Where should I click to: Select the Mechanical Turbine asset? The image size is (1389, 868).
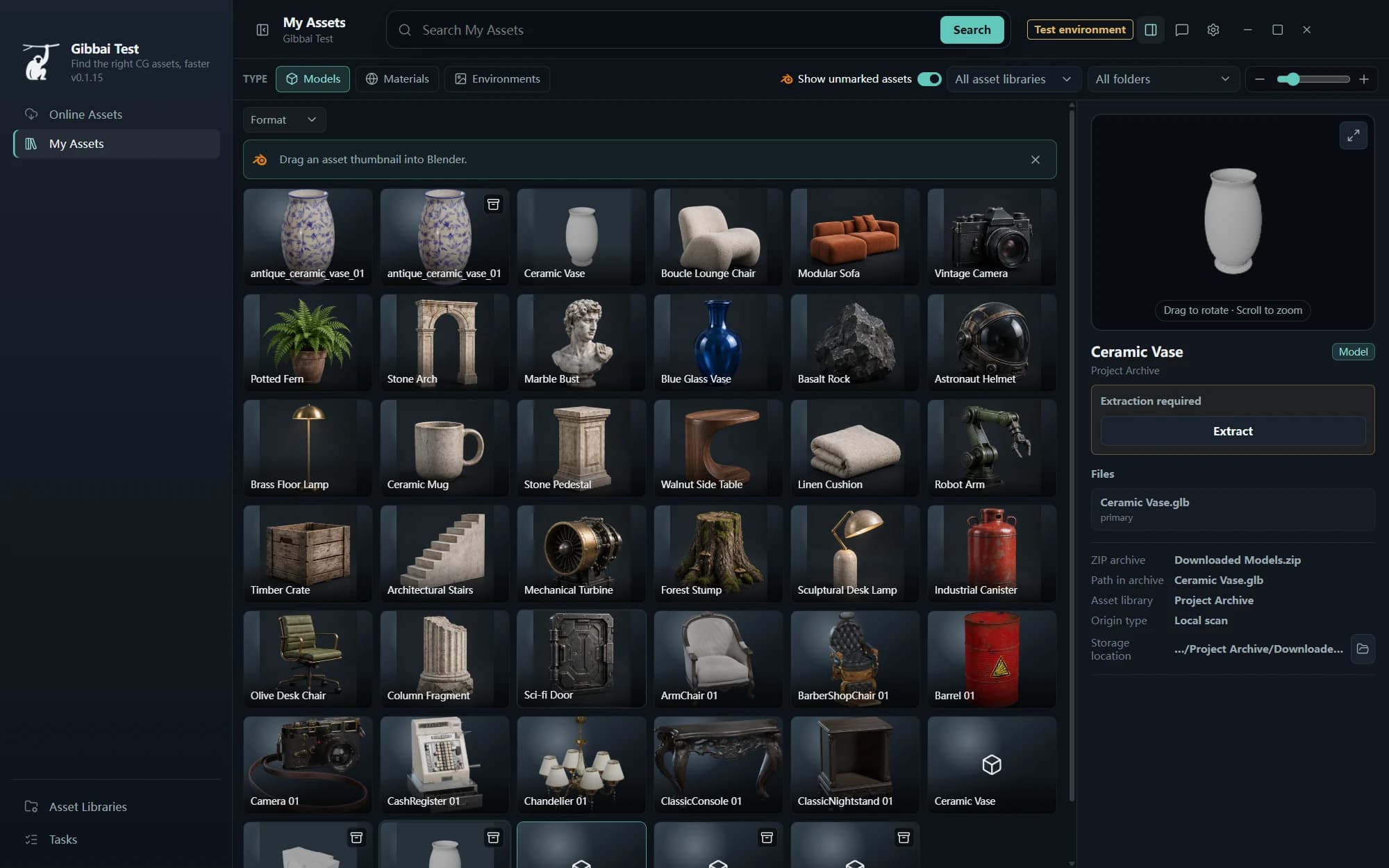[581, 553]
